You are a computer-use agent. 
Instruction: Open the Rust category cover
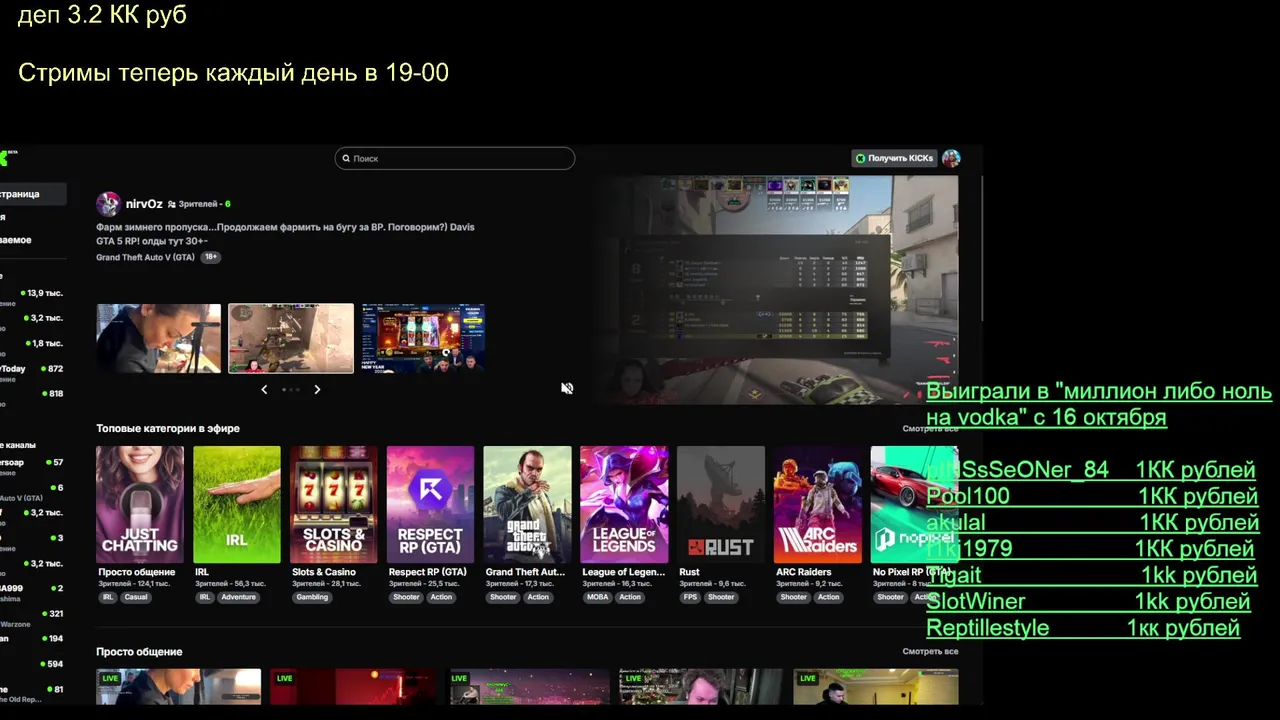(721, 504)
